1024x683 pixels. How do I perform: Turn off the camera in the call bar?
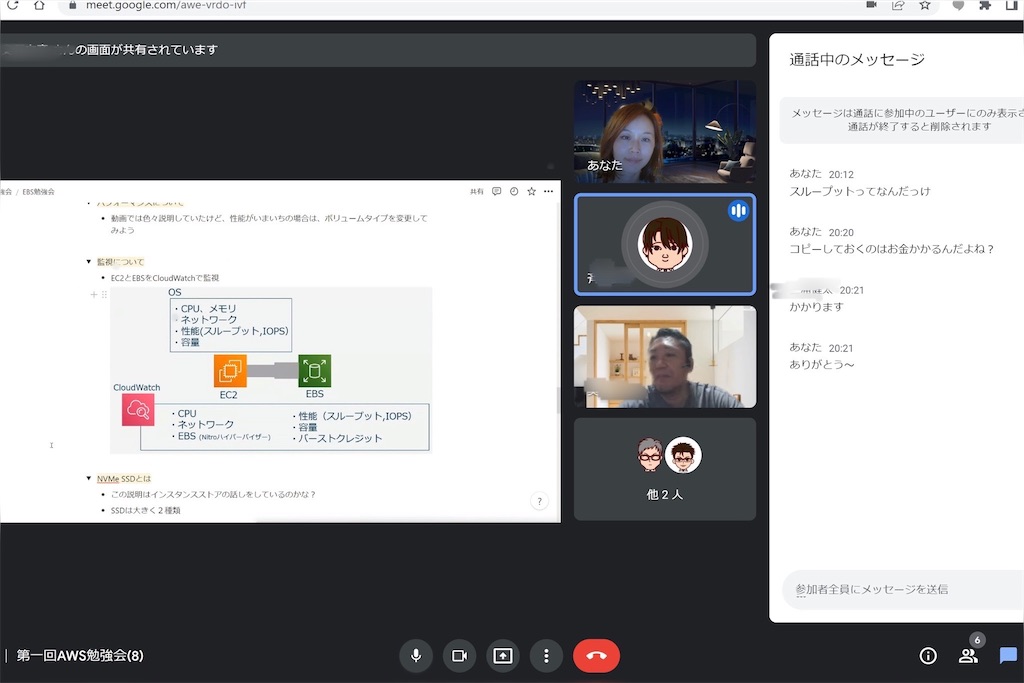[x=459, y=655]
